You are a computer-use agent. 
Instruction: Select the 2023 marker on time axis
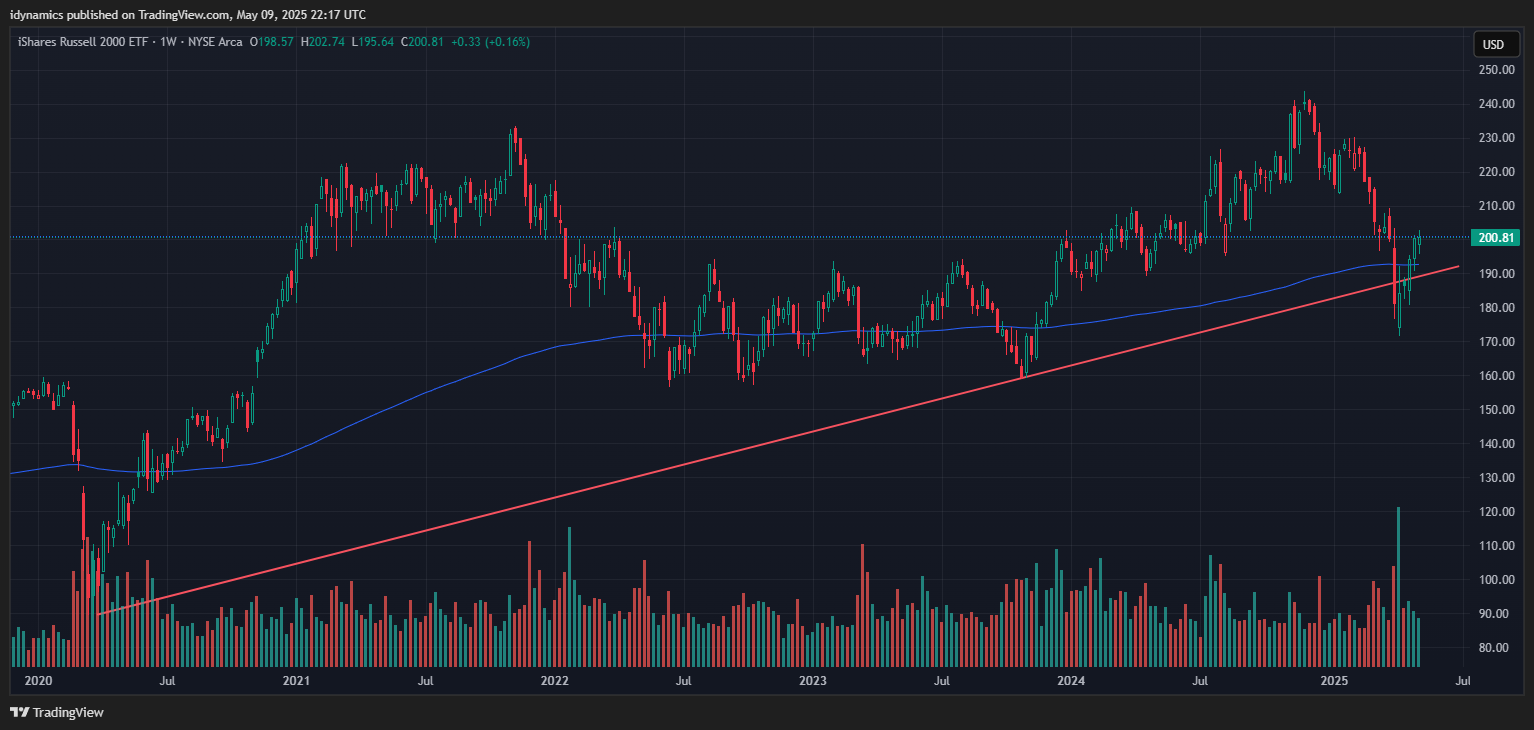(812, 681)
